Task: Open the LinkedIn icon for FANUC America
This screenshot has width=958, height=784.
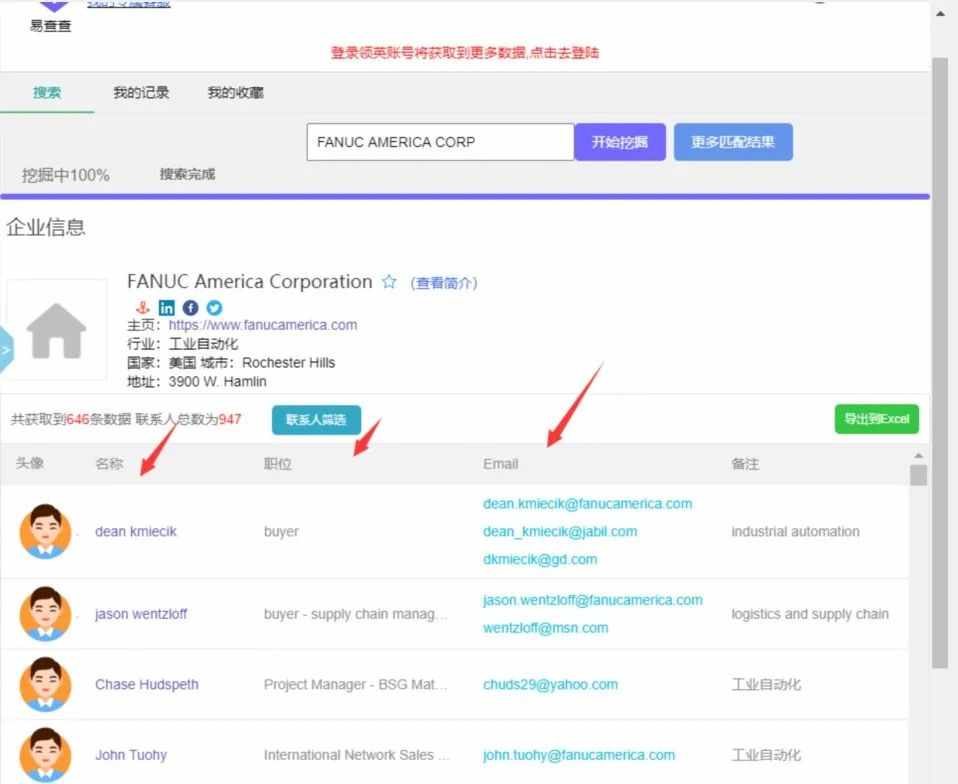Action: click(x=166, y=307)
